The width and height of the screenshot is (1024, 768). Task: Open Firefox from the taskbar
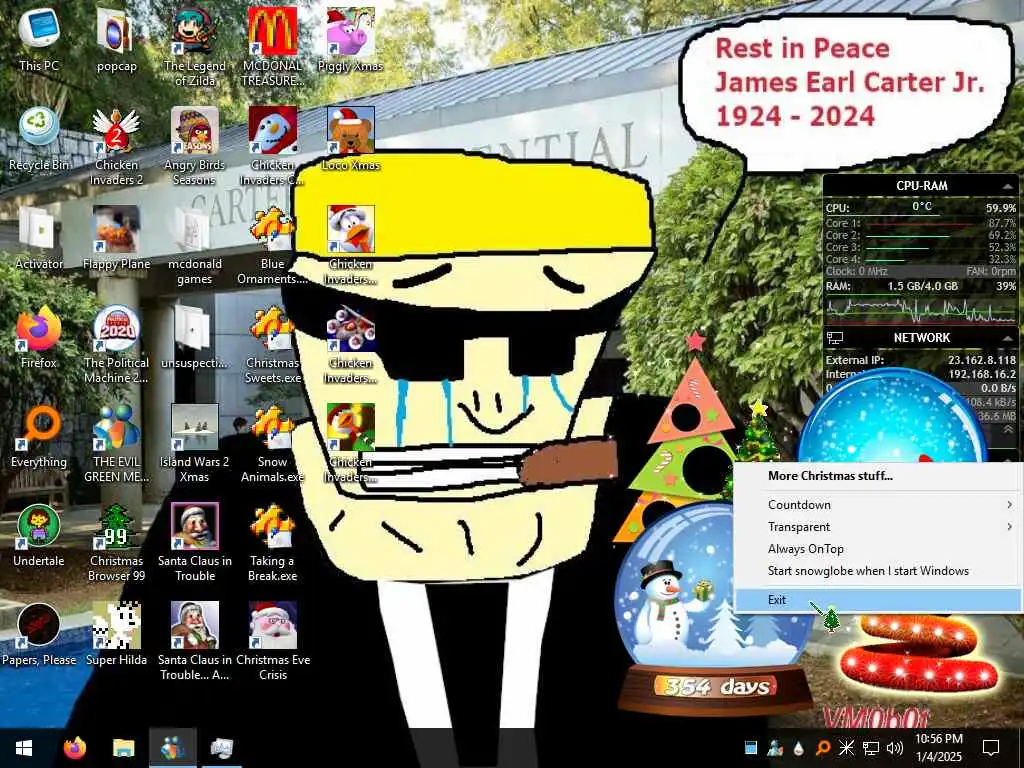[x=74, y=748]
